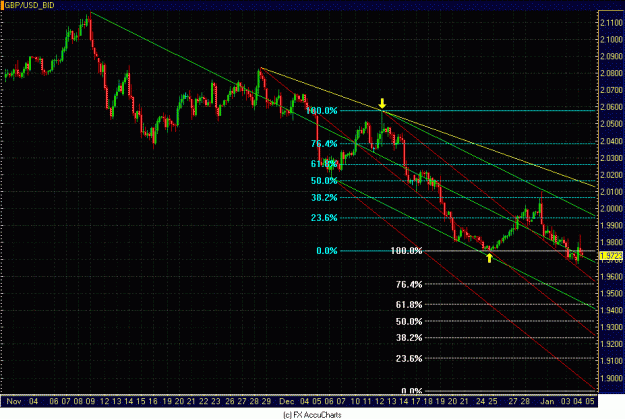625x419 pixels.
Task: Click the 1.9000 price axis label
Action: pyautogui.click(x=611, y=378)
